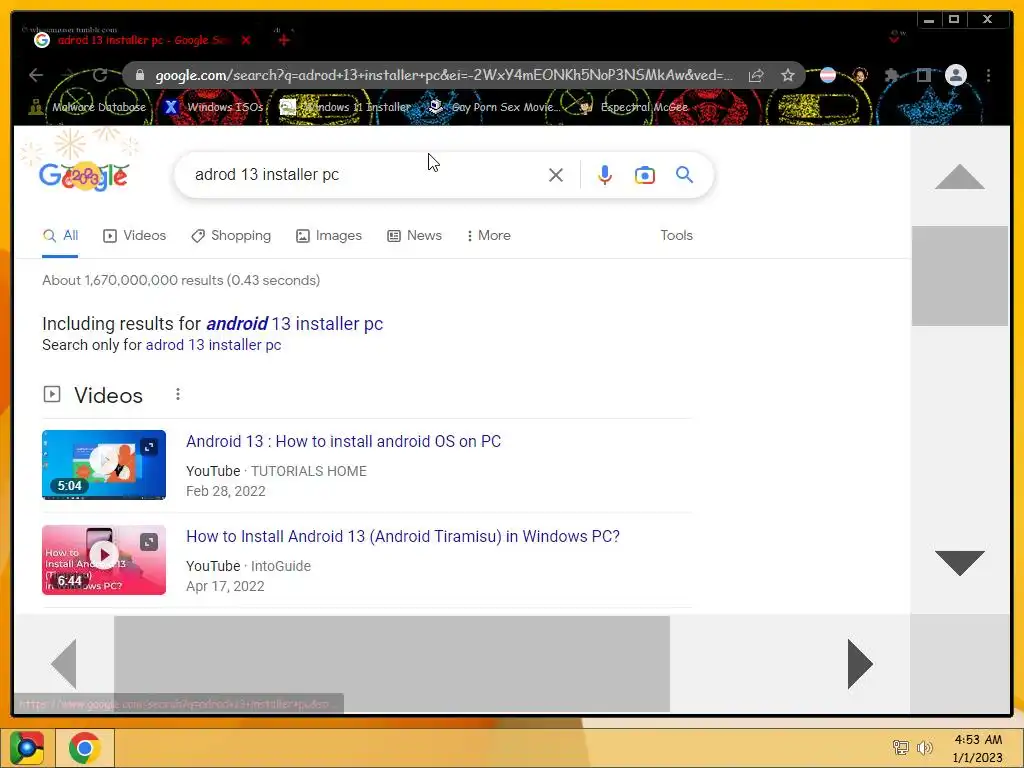The image size is (1024, 768).
Task: Click the IntoGuide channel text
Action: click(281, 566)
